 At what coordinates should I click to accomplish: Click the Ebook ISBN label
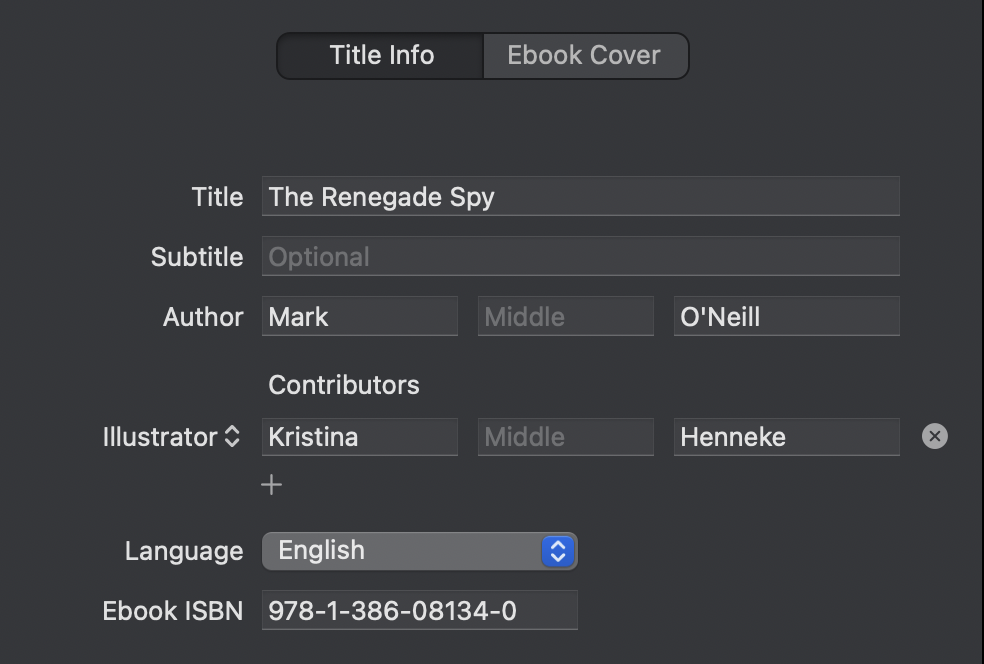172,611
